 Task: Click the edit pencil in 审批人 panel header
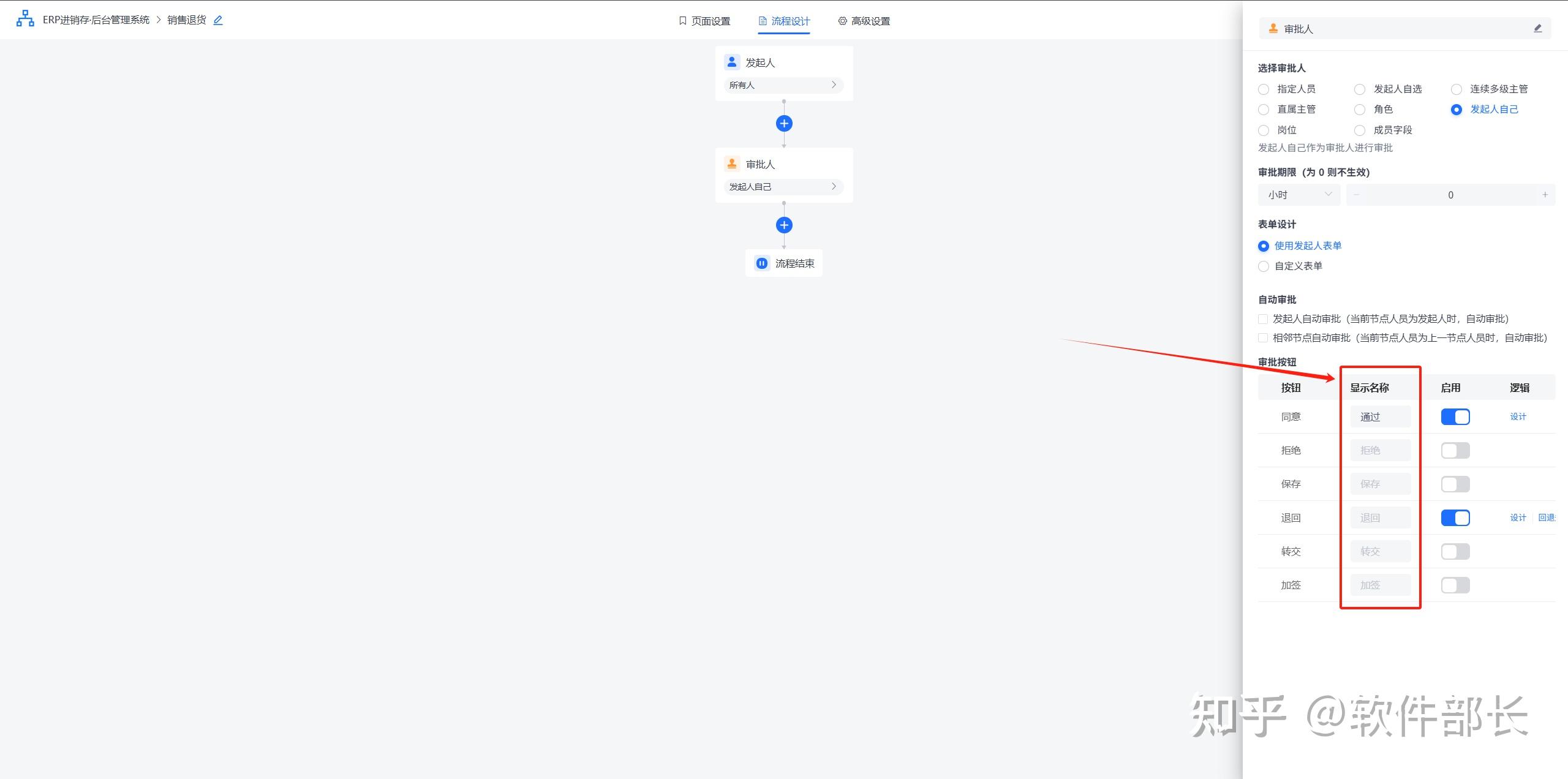click(x=1537, y=29)
